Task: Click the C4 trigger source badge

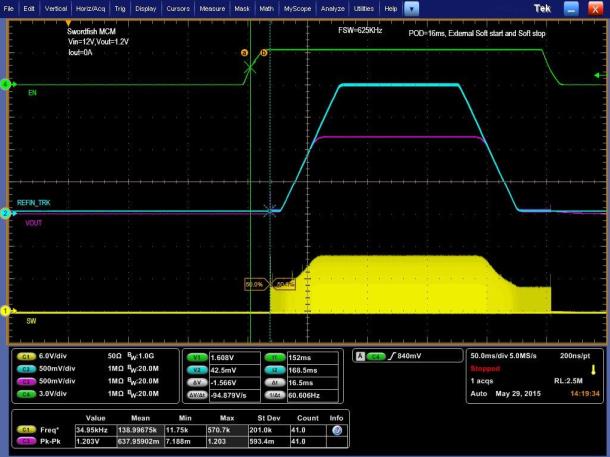Action: [x=375, y=356]
